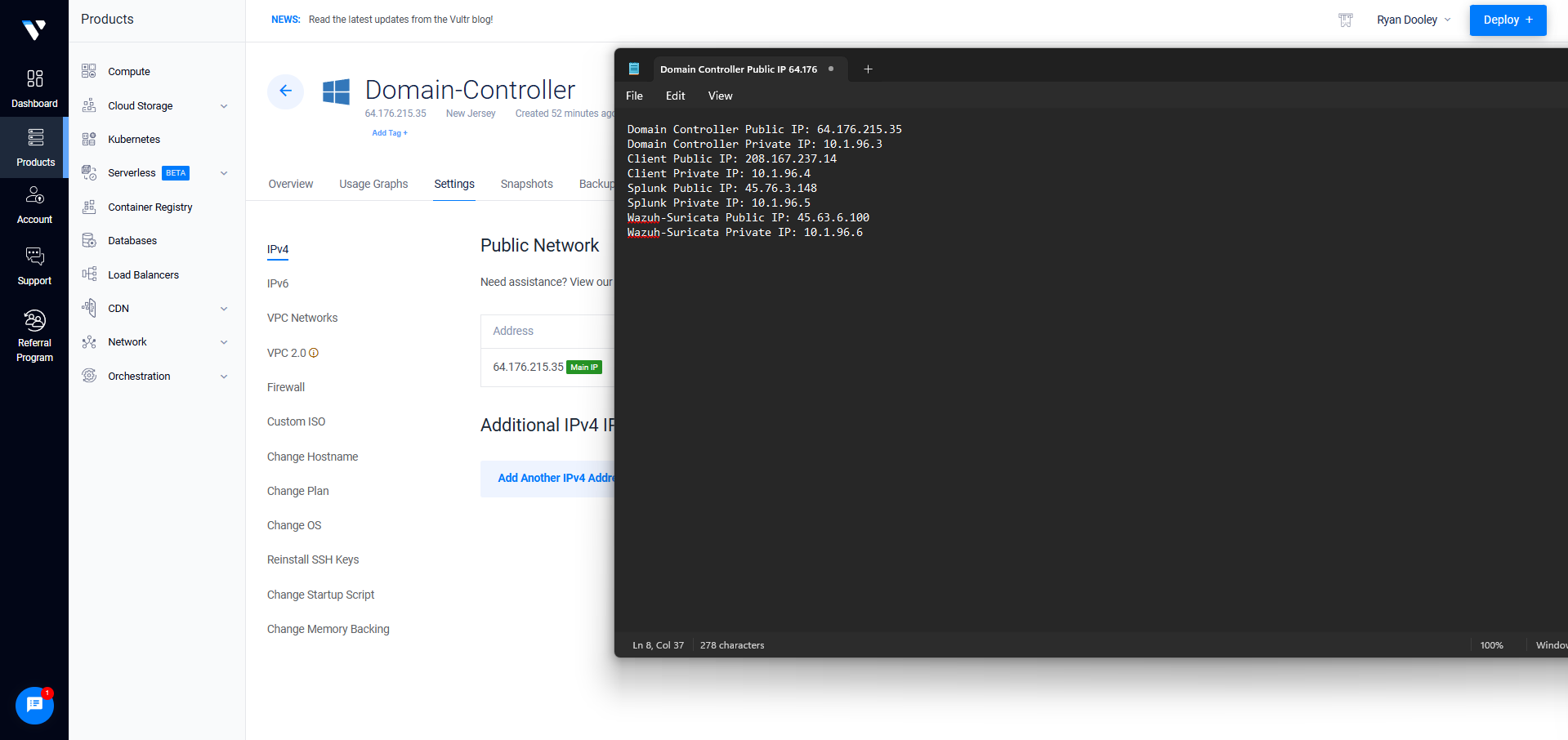Click the Add Tag + link
The image size is (1568, 740).
pos(390,133)
